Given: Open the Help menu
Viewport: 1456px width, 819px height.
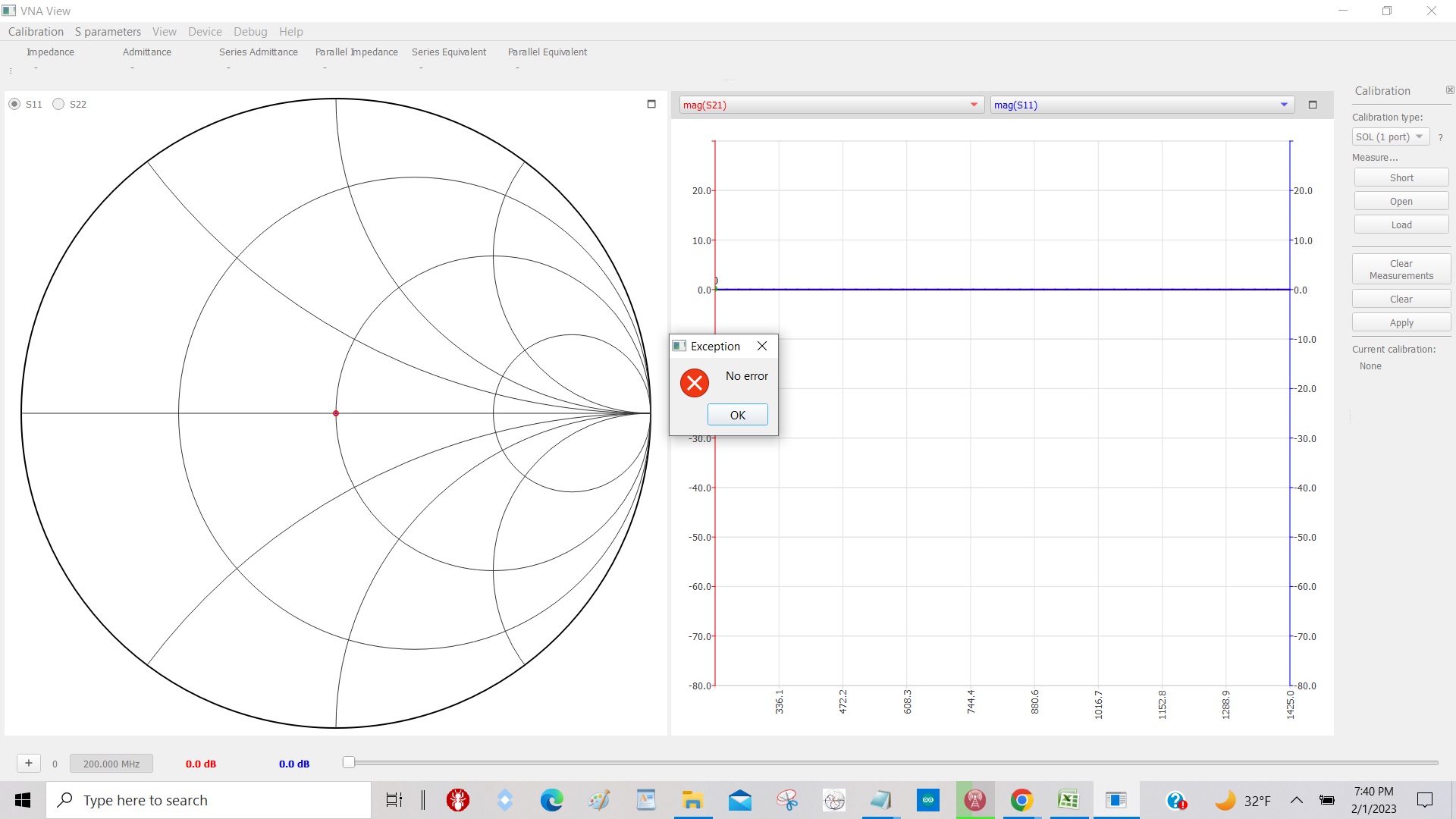Looking at the screenshot, I should tap(290, 31).
